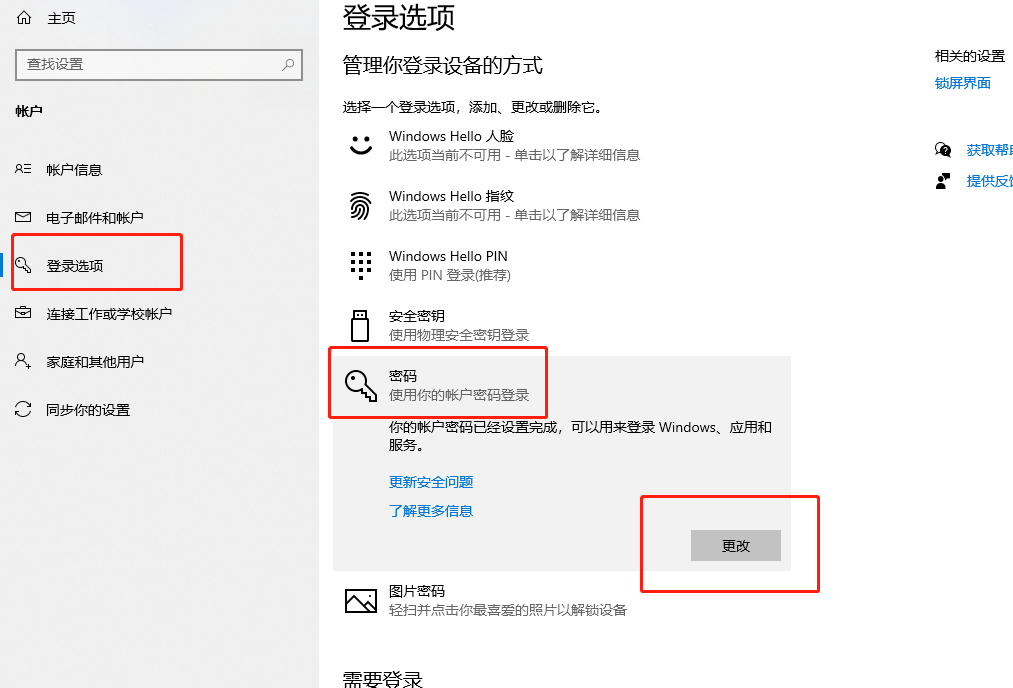
Task: Click the key icon beside 登录选项
Action: click(x=23, y=264)
